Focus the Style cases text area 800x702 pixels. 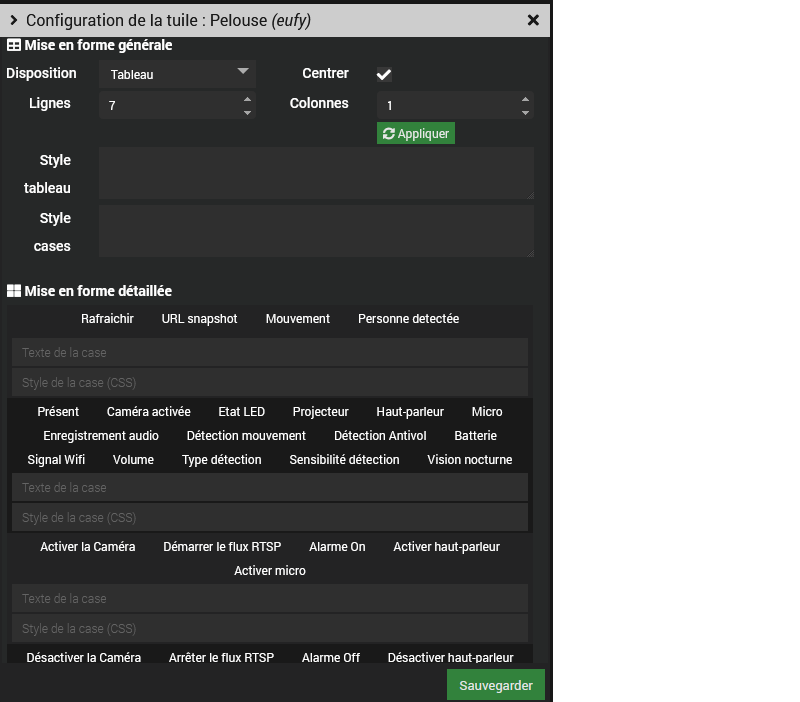point(316,231)
